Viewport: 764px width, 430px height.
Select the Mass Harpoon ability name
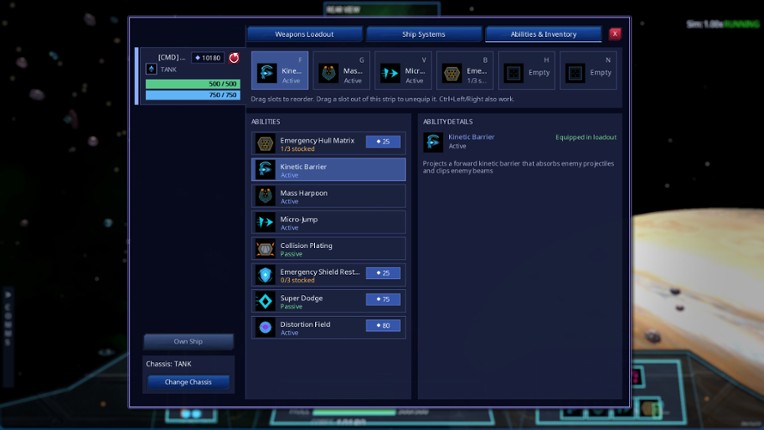(304, 193)
